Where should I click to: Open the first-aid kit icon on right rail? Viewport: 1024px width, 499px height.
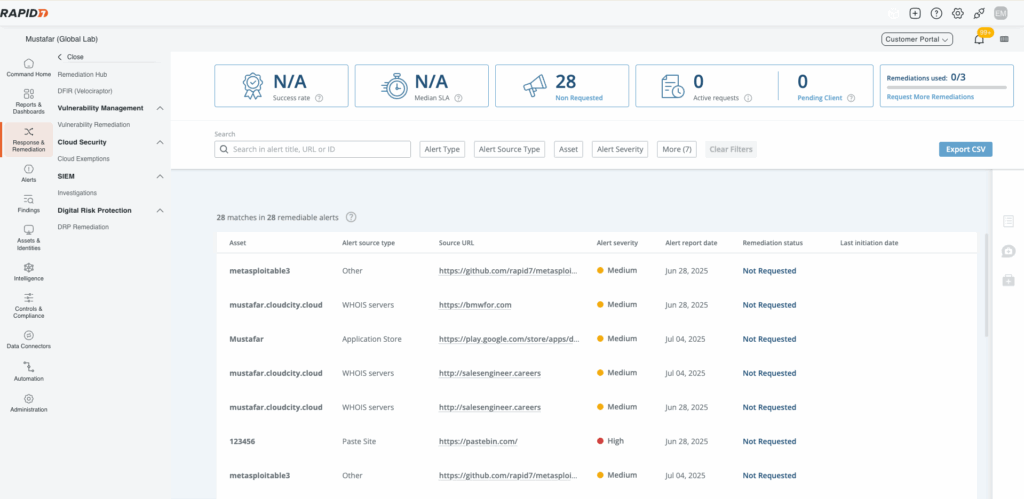click(x=1008, y=280)
